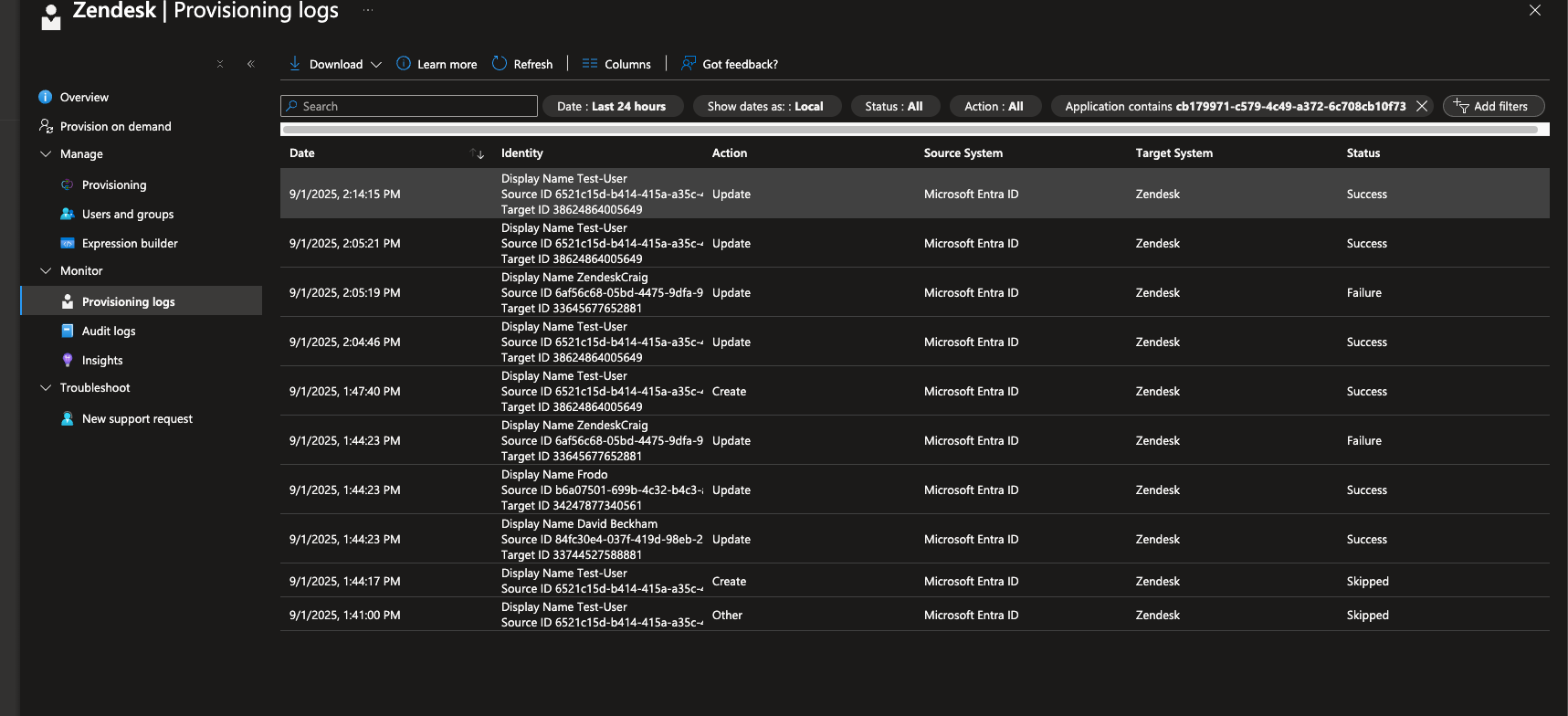The height and width of the screenshot is (716, 1568).
Task: Click the Expression builder icon
Action: (67, 243)
